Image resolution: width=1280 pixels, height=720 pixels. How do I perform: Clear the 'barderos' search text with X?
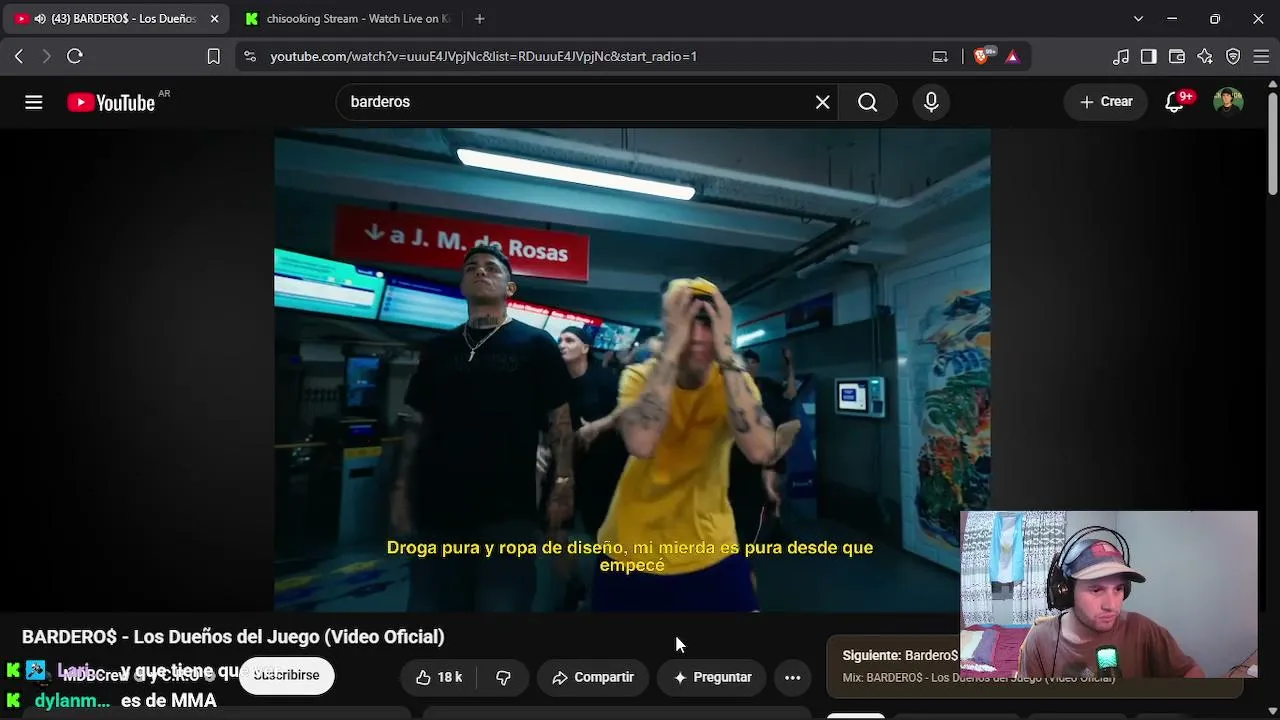[x=822, y=102]
